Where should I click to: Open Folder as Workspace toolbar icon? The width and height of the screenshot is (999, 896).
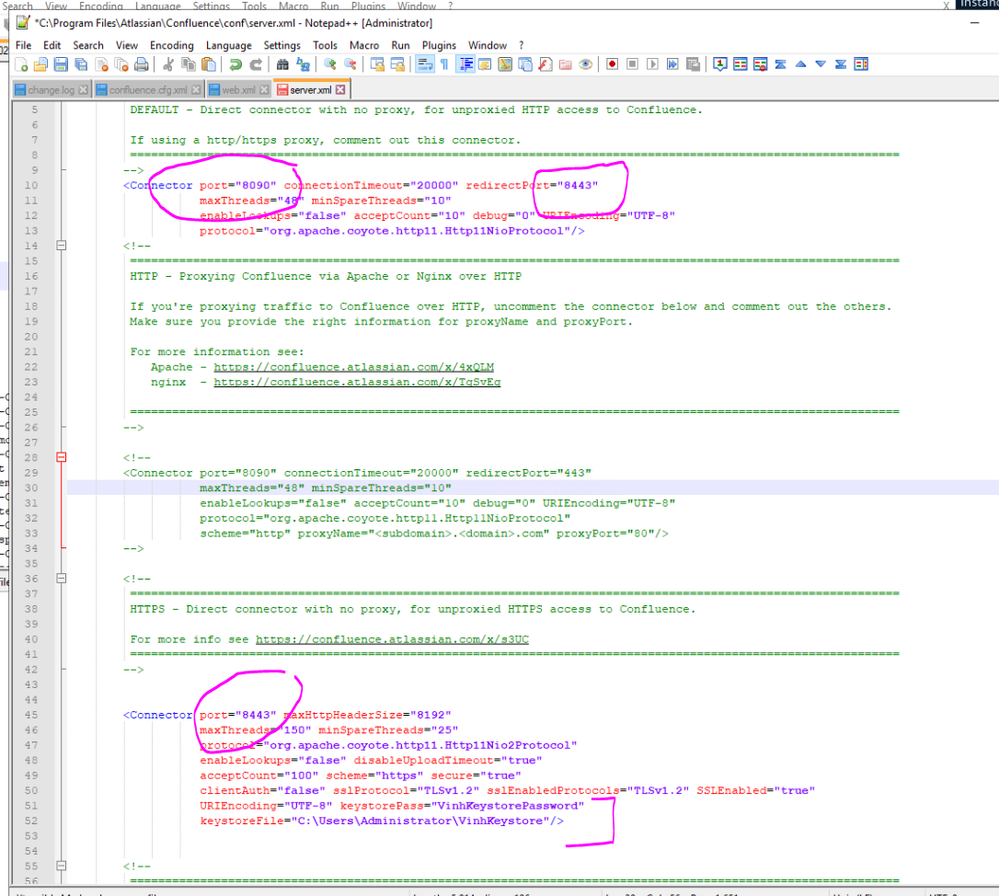[x=565, y=64]
